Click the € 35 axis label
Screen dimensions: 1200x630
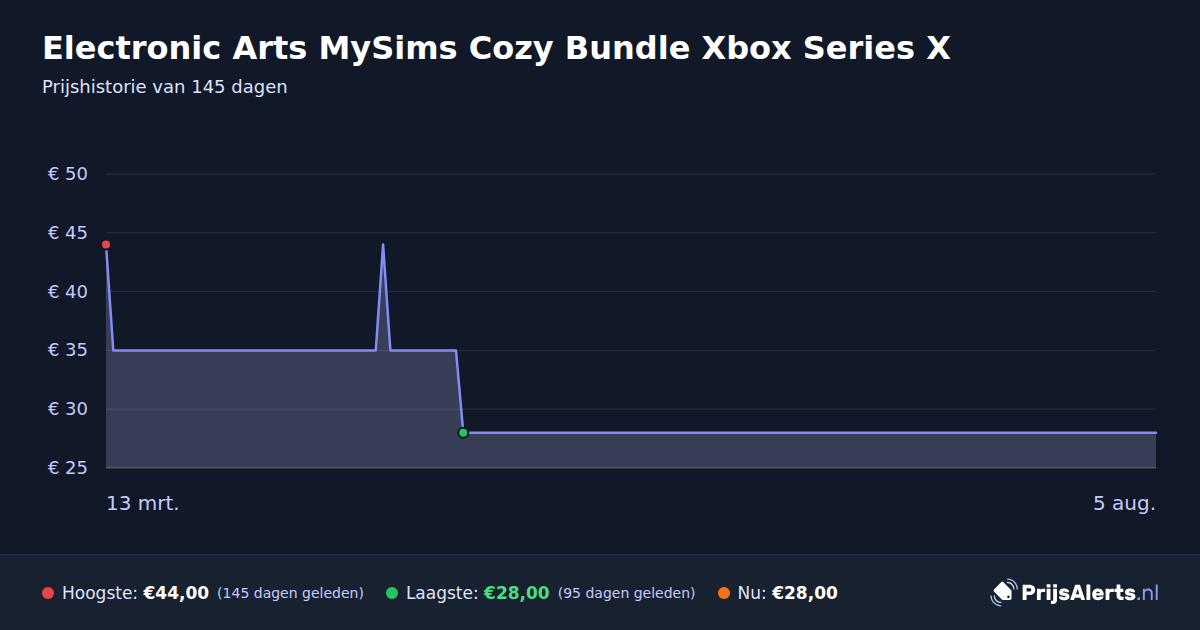68,350
